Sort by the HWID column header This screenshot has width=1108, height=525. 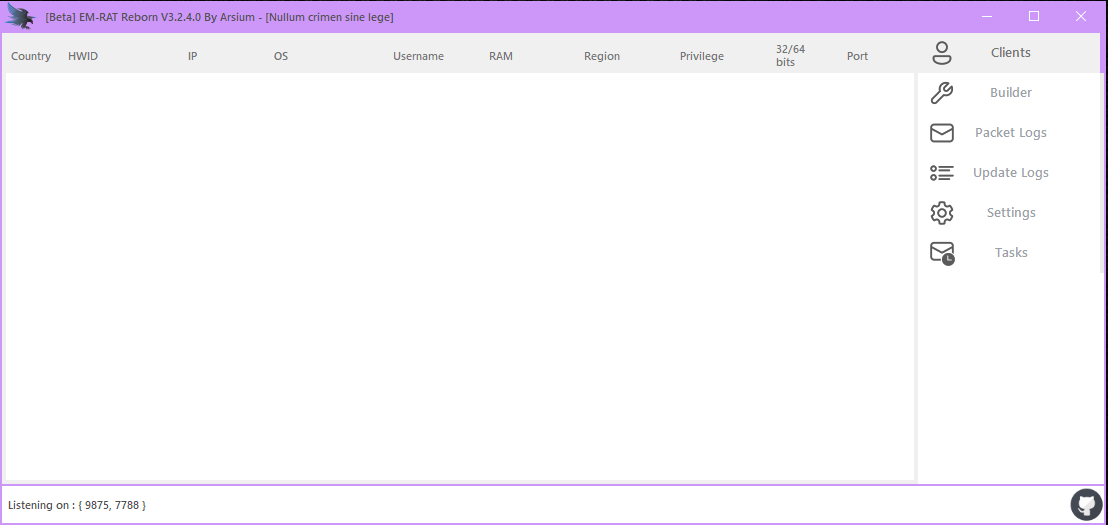pyautogui.click(x=83, y=57)
